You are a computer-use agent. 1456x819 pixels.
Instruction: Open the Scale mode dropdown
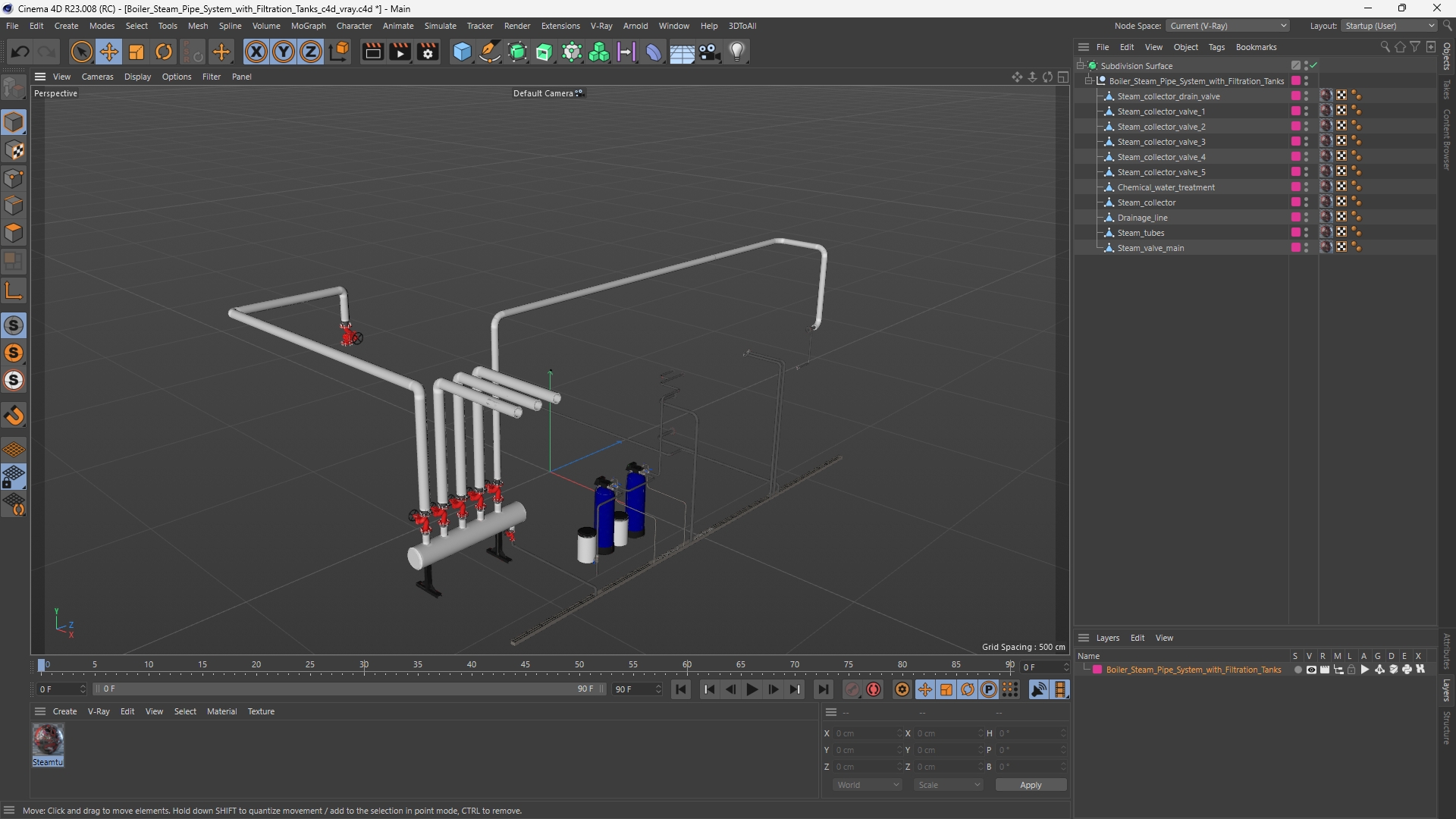949,785
